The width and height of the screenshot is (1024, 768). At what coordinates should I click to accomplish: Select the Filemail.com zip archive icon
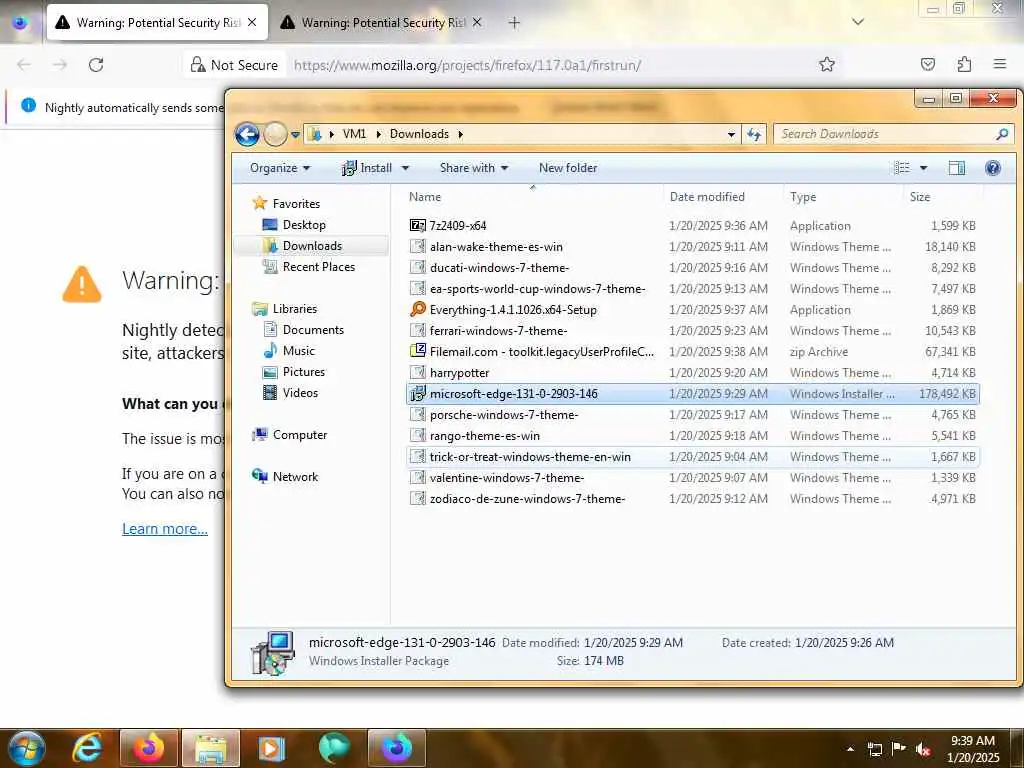click(417, 351)
